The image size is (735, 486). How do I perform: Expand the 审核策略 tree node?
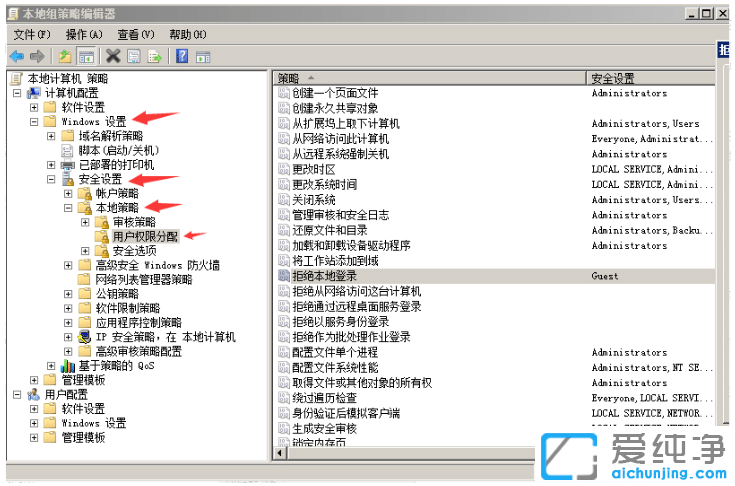click(x=85, y=222)
